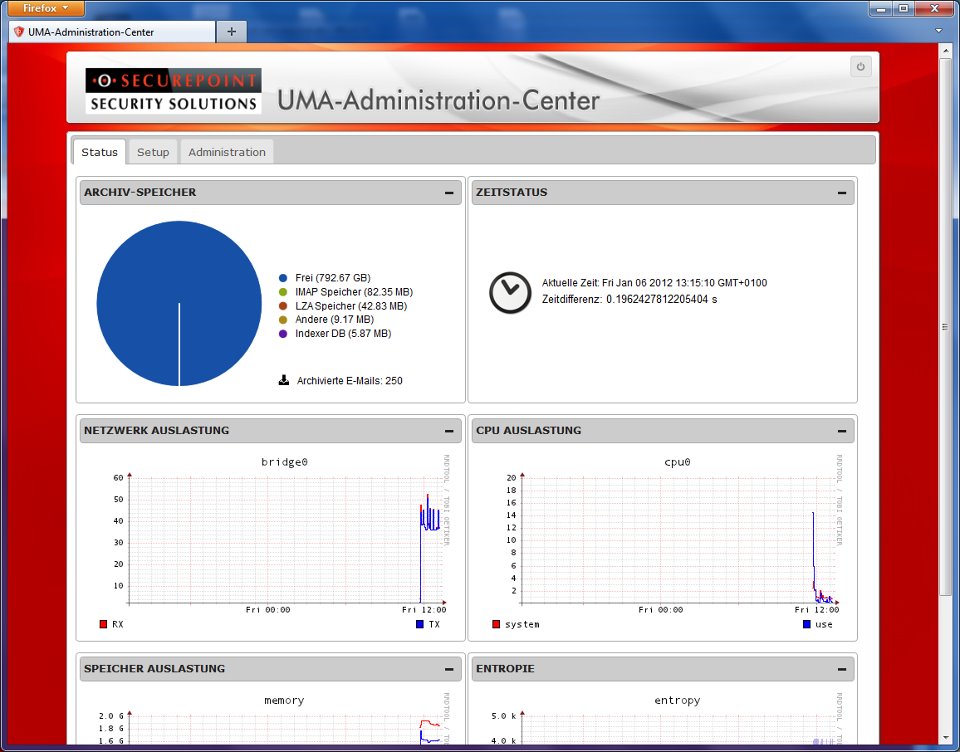Click the archive download icon beside Archivierte E-Mails
The height and width of the screenshot is (752, 960).
283,380
